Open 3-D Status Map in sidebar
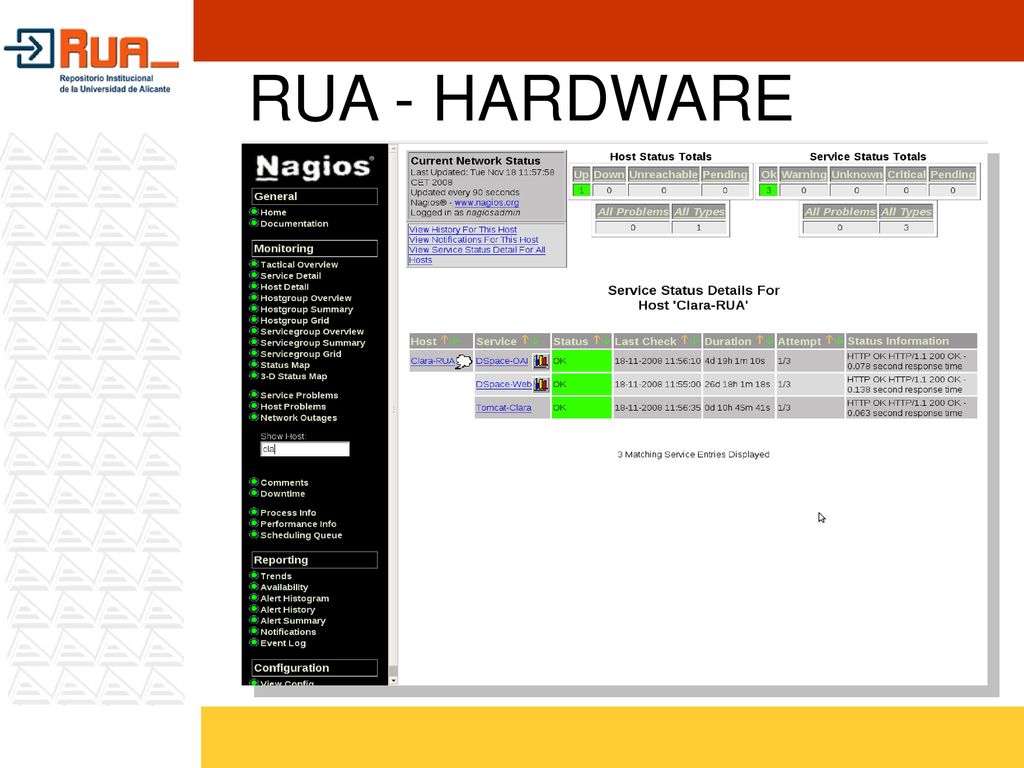 [x=293, y=376]
